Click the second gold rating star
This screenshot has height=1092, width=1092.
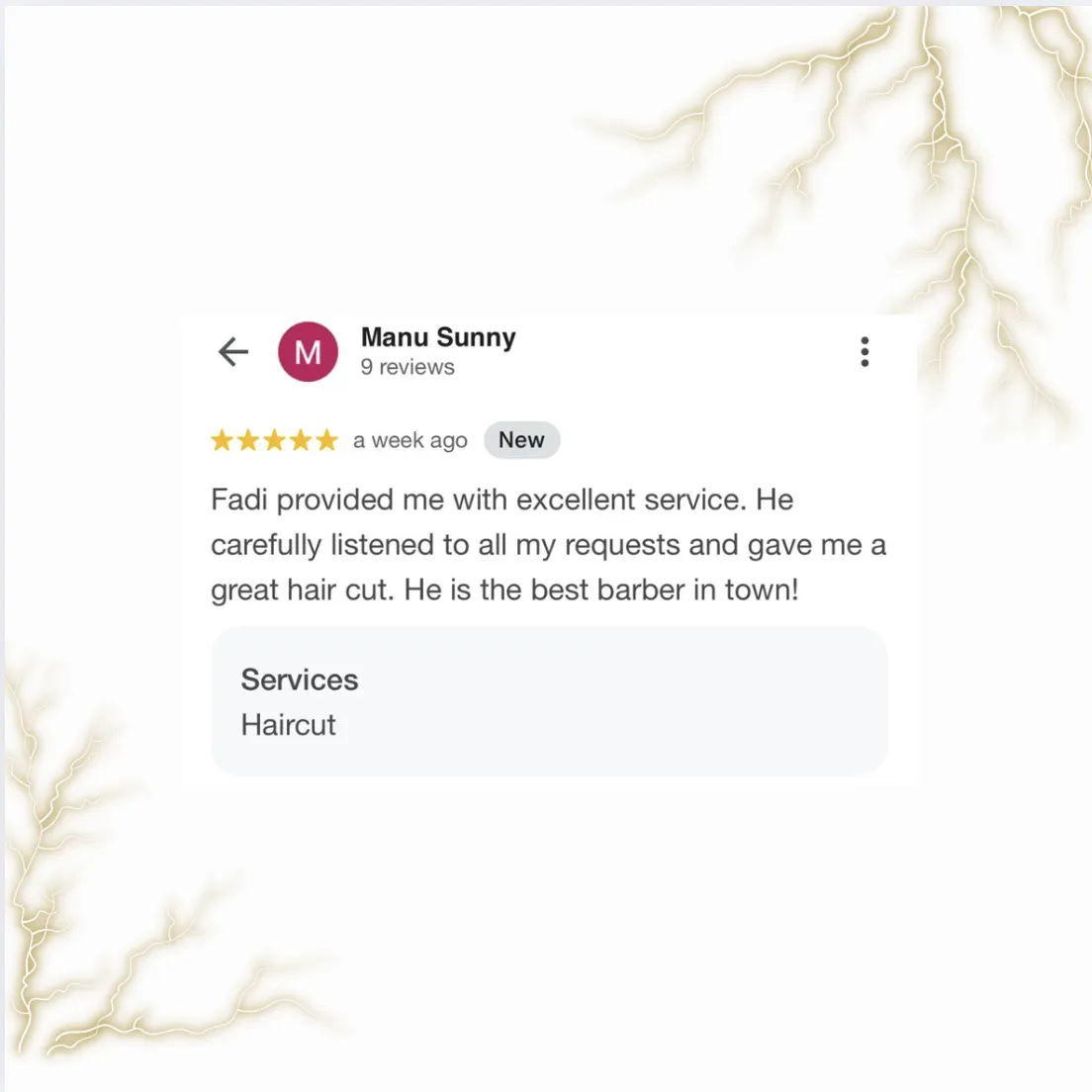[248, 440]
